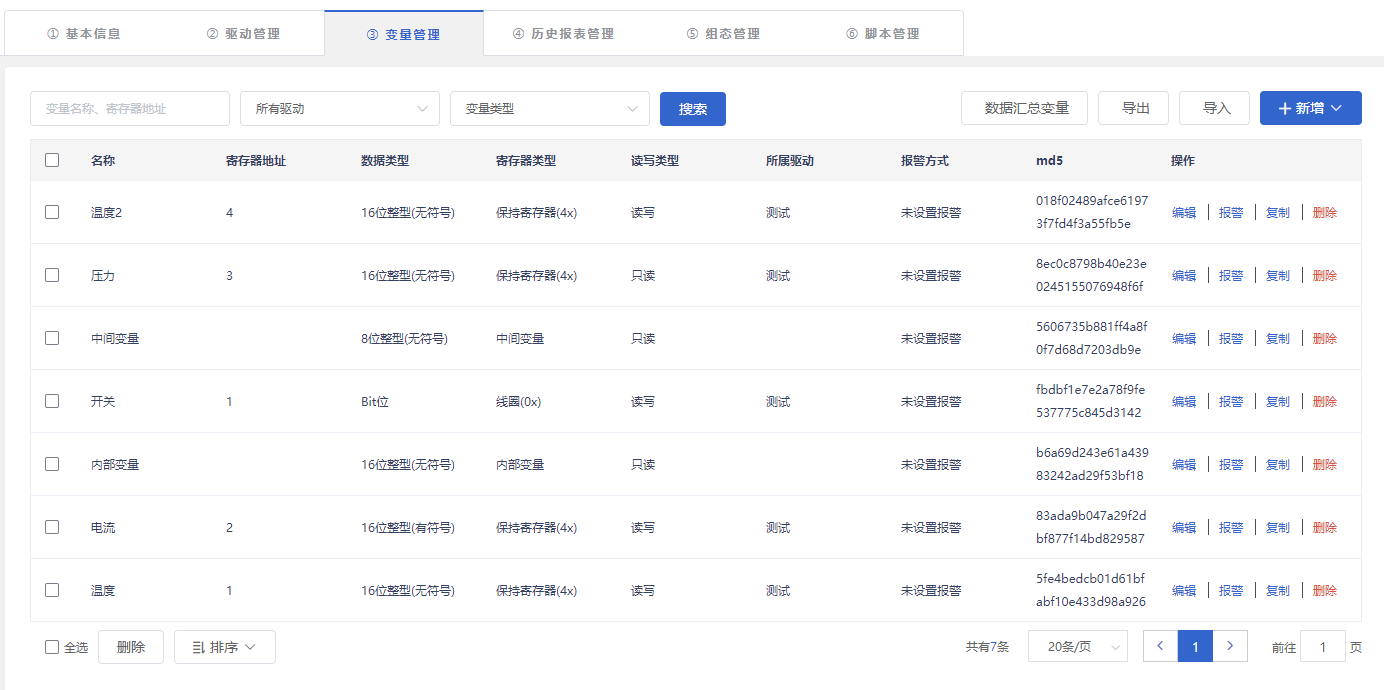The height and width of the screenshot is (690, 1384).
Task: Click 删除 for 电流 row
Action: pos(1325,528)
